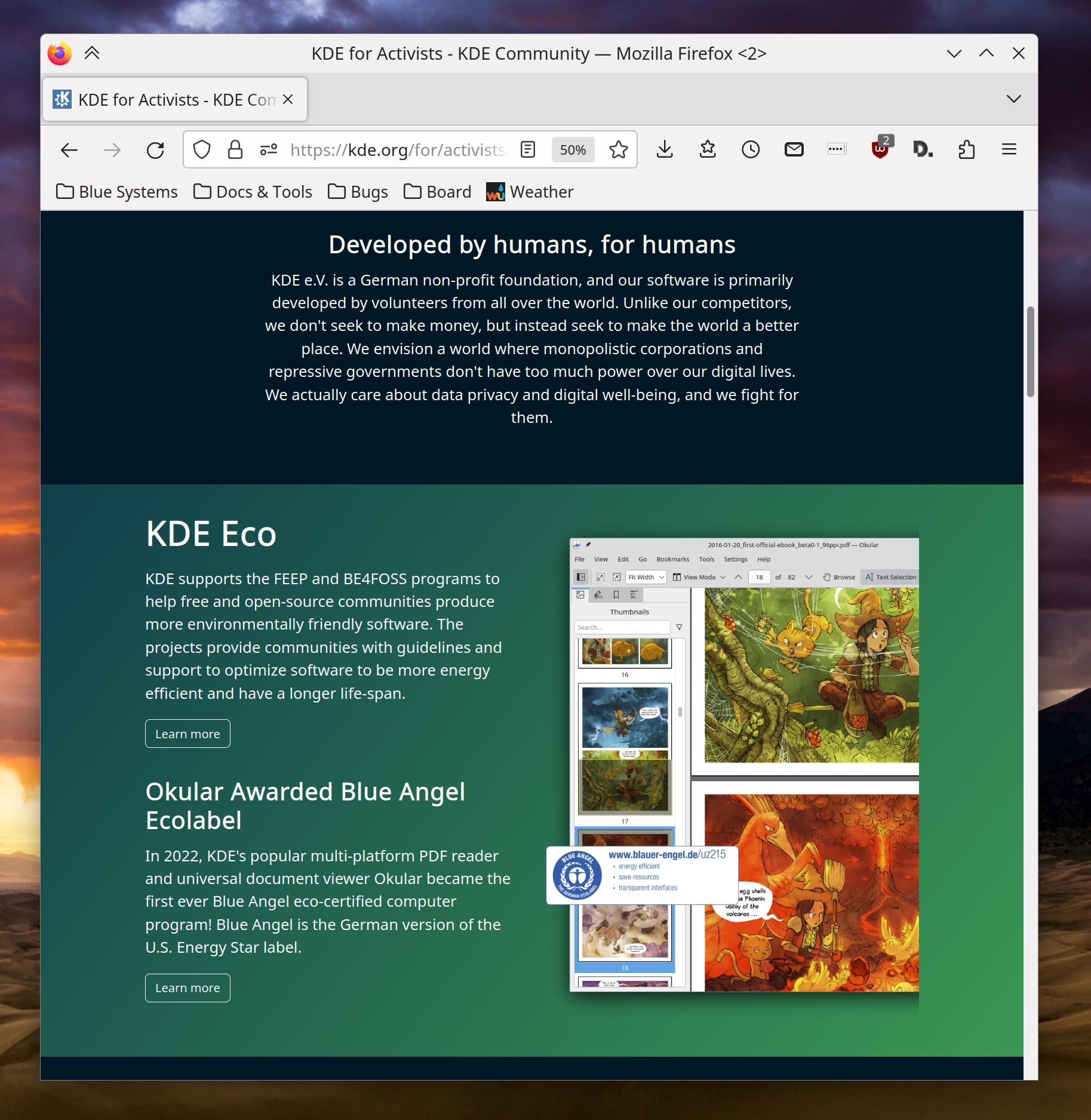Click the History clock icon
The height and width of the screenshot is (1120, 1091).
click(x=750, y=150)
